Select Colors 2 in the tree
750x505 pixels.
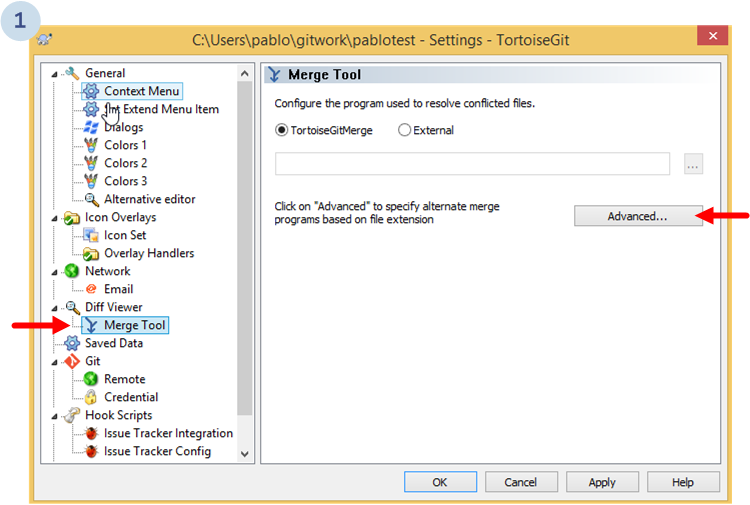[x=125, y=163]
